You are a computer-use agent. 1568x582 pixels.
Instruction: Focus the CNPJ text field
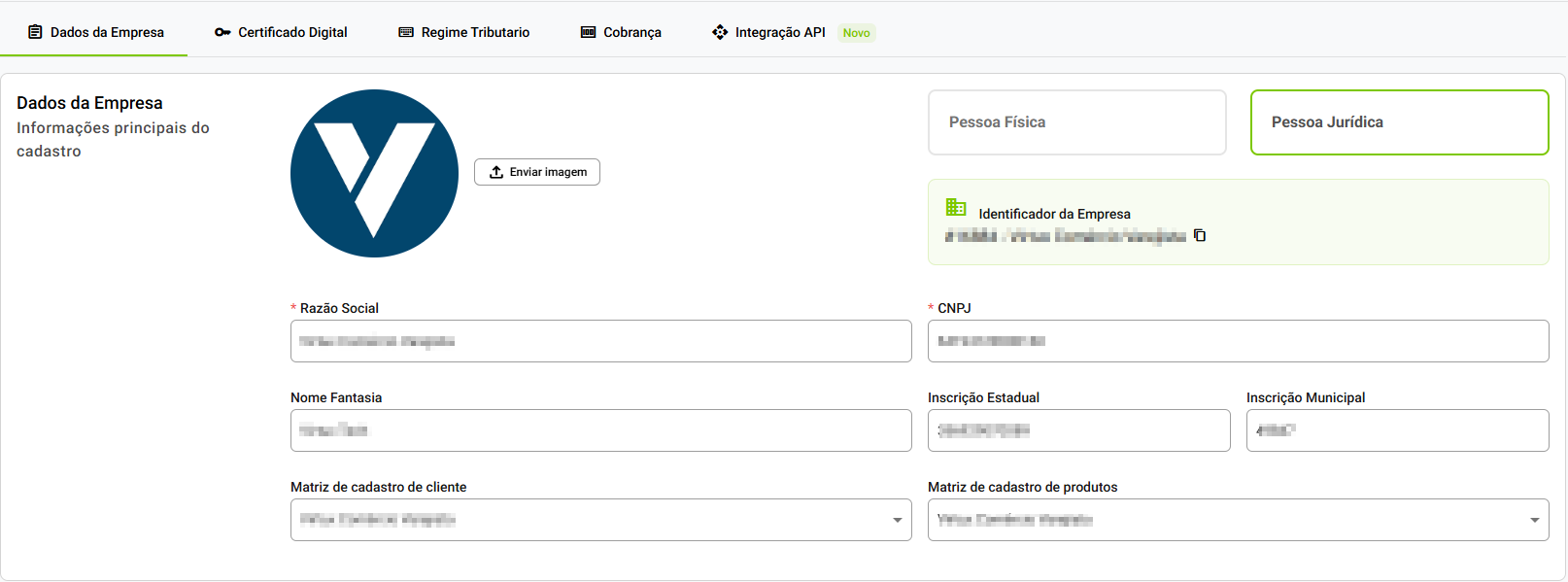(x=1238, y=341)
